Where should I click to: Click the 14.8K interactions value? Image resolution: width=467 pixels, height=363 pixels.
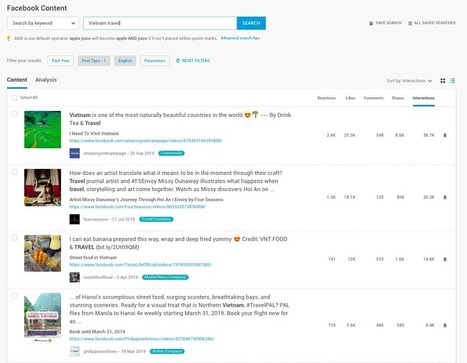429,259
